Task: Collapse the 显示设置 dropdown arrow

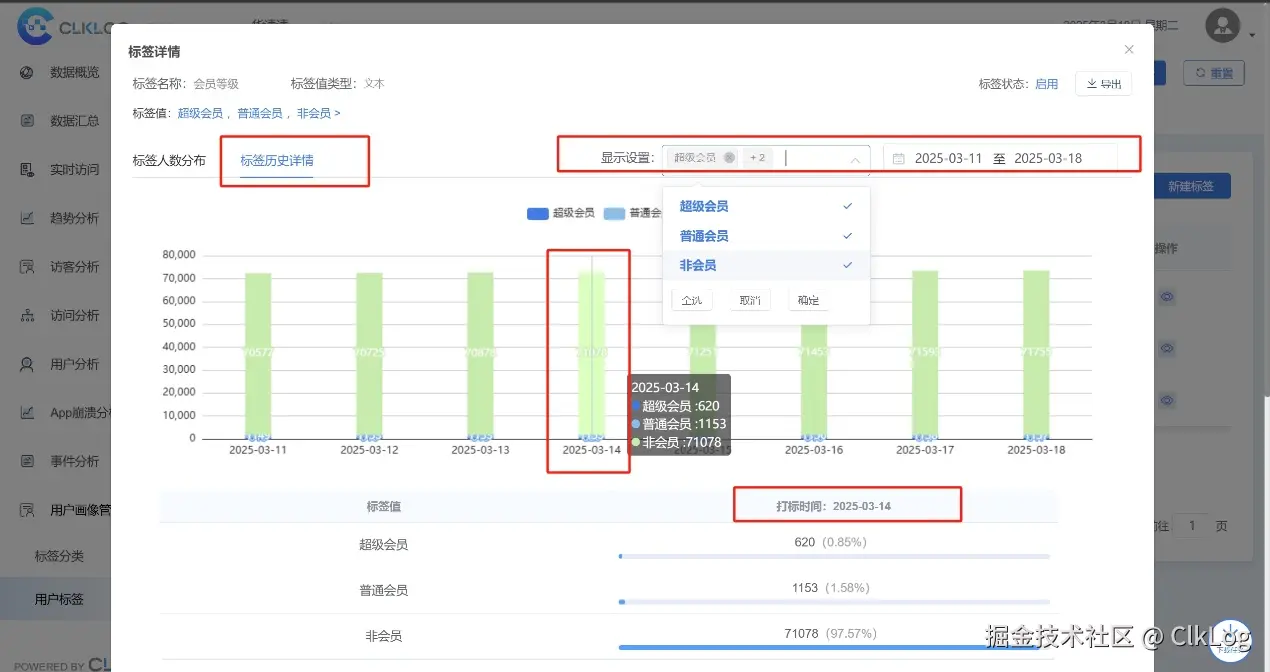Action: click(x=856, y=159)
